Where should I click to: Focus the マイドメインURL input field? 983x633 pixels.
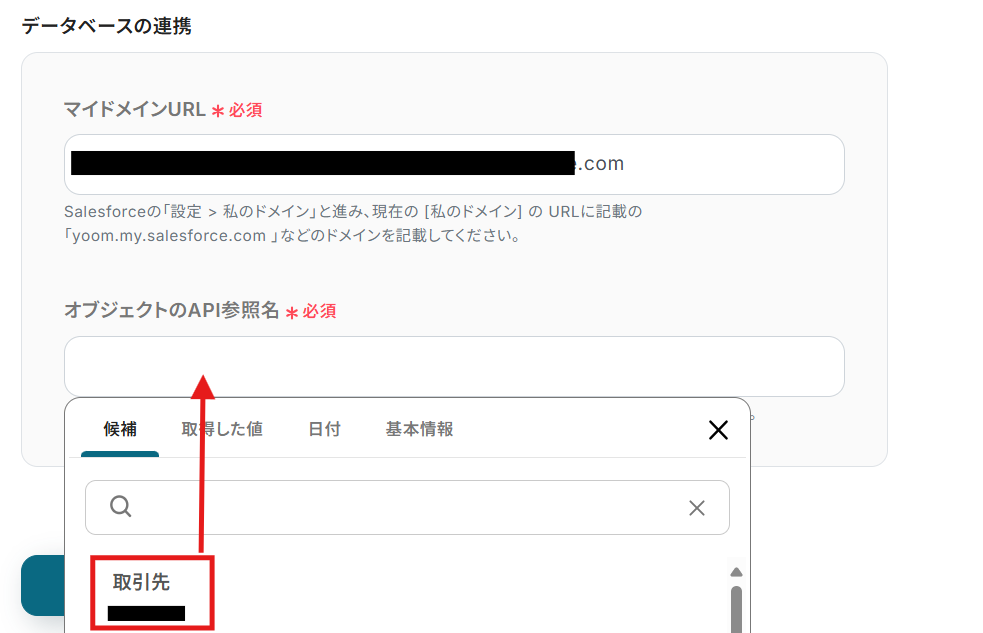tap(455, 164)
